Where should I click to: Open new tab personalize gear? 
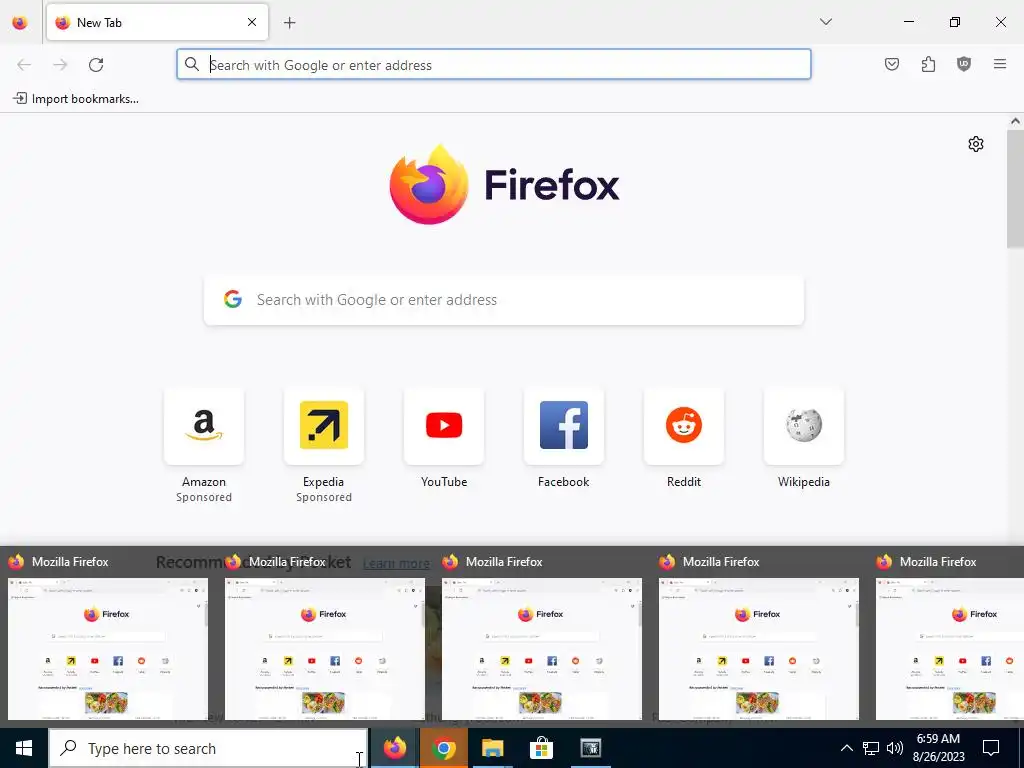(976, 144)
